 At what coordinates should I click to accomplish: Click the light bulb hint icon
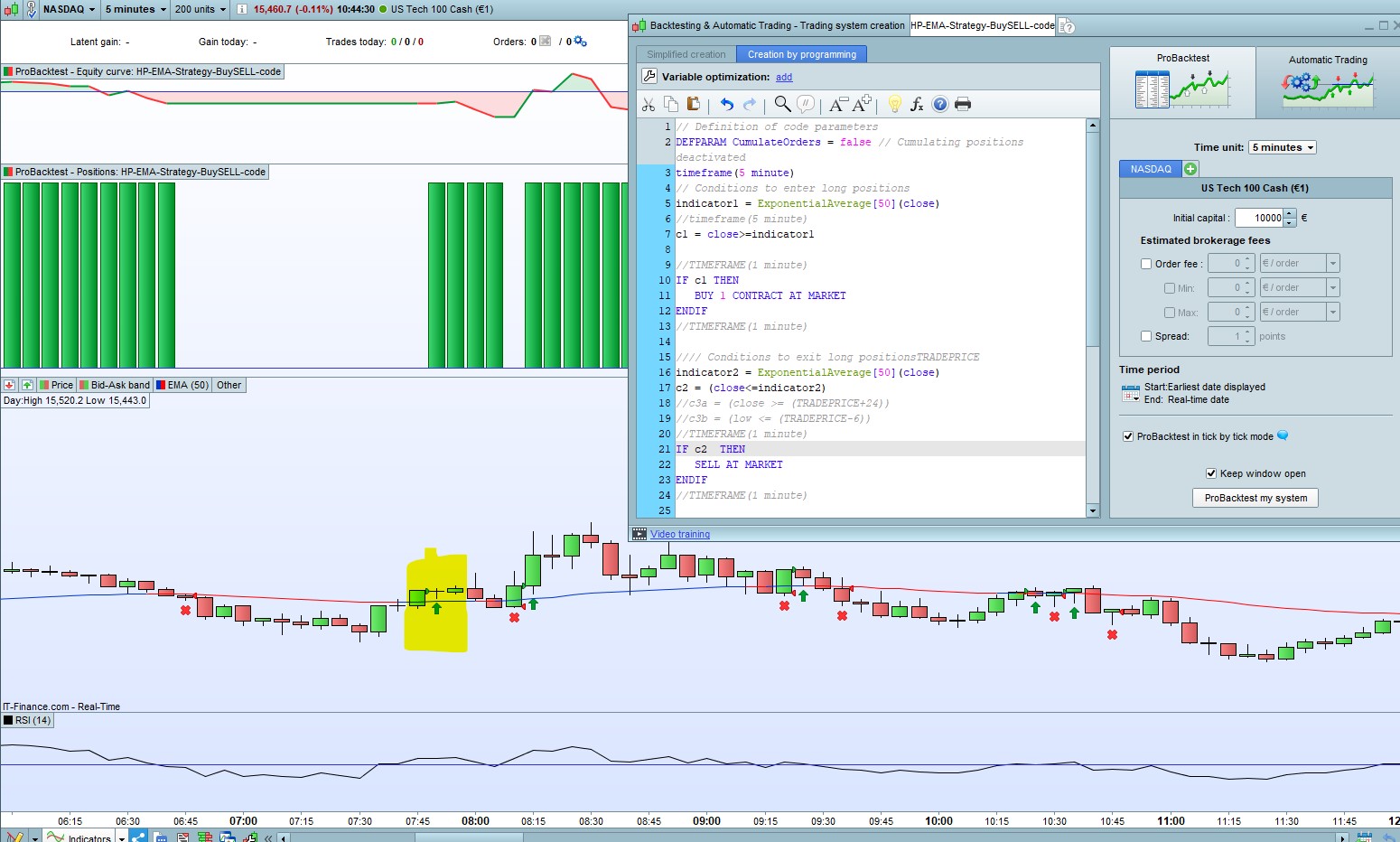(x=894, y=104)
